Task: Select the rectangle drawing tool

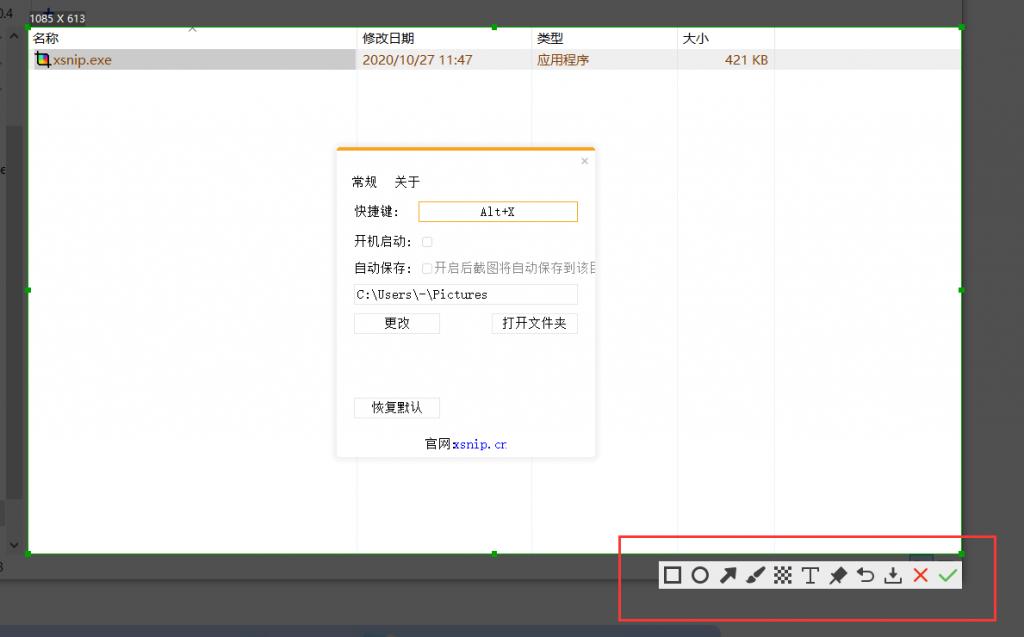Action: coord(672,575)
